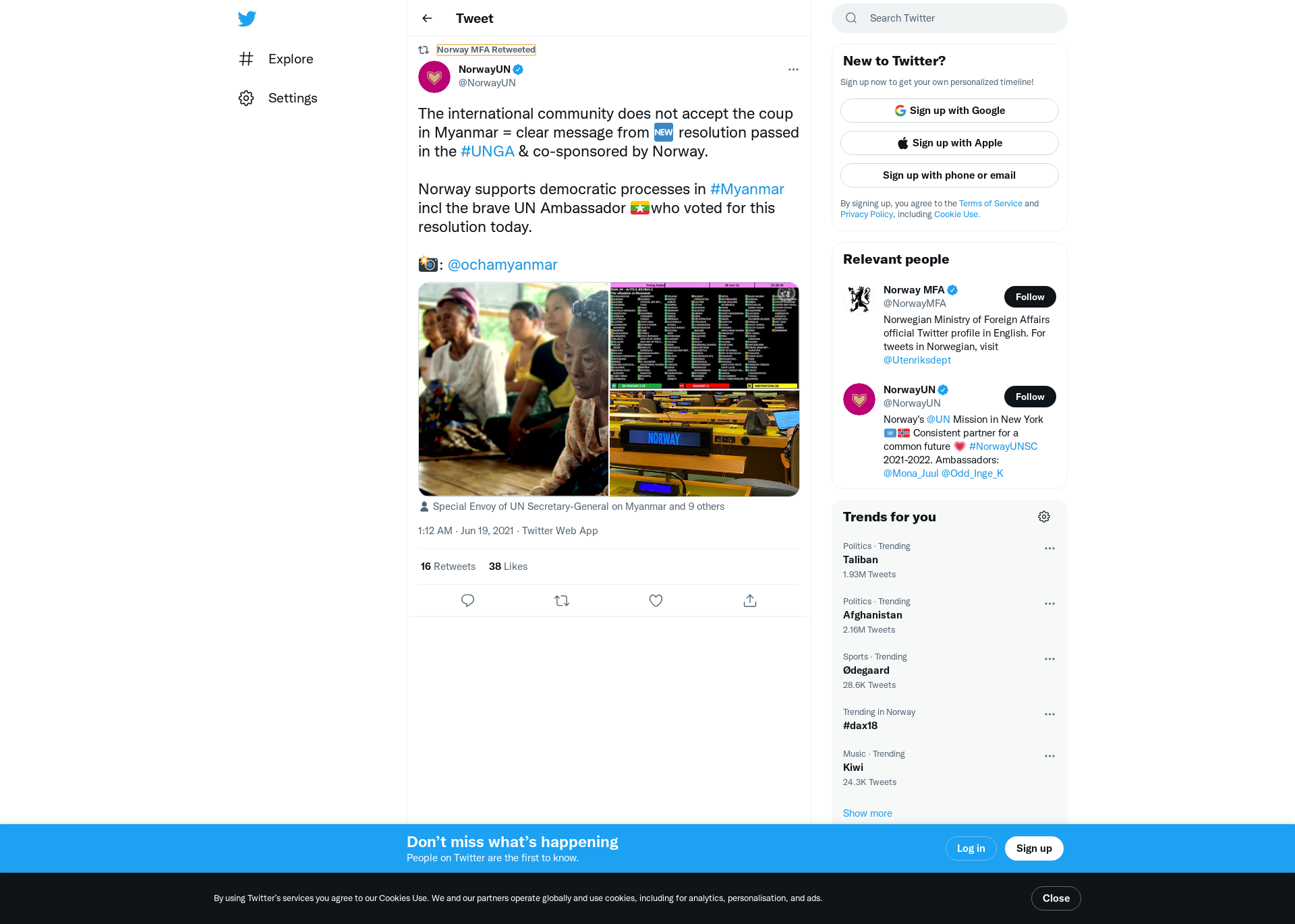Open the share tweet icon
This screenshot has width=1295, height=924.
click(750, 600)
